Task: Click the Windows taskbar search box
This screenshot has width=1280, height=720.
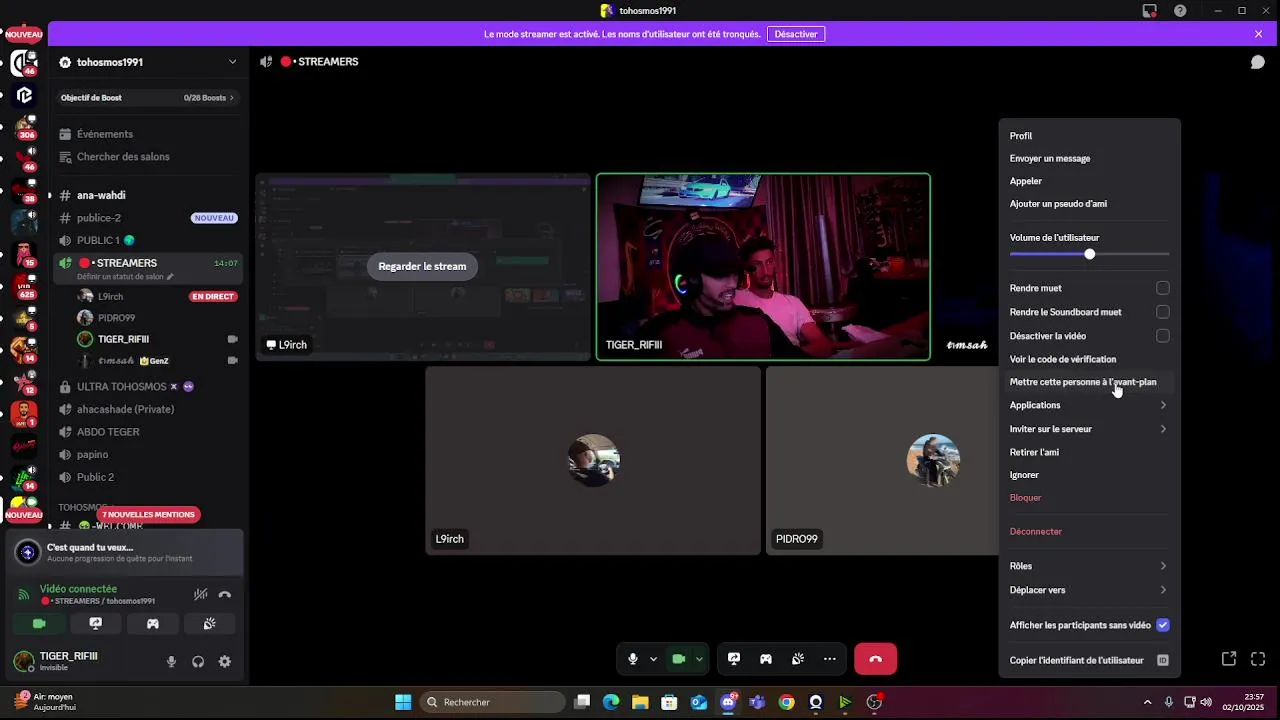Action: 492,702
